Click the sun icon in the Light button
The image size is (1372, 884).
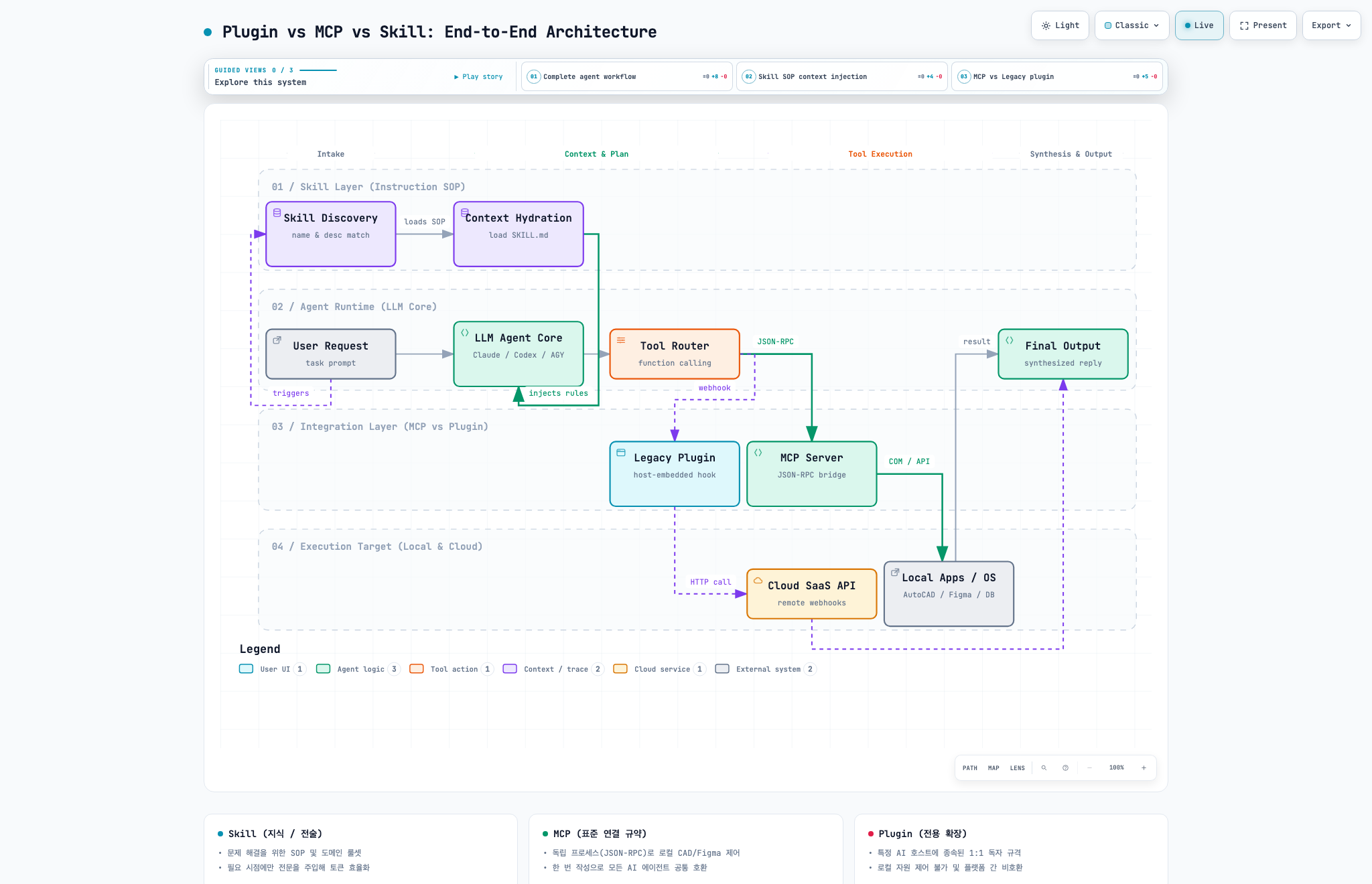pyautogui.click(x=1046, y=25)
